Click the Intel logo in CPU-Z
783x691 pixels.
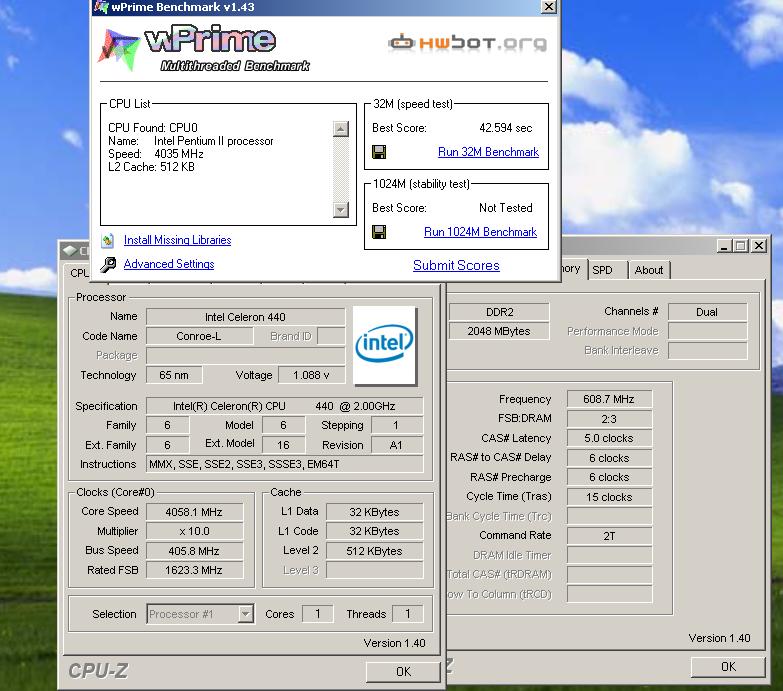(x=384, y=346)
